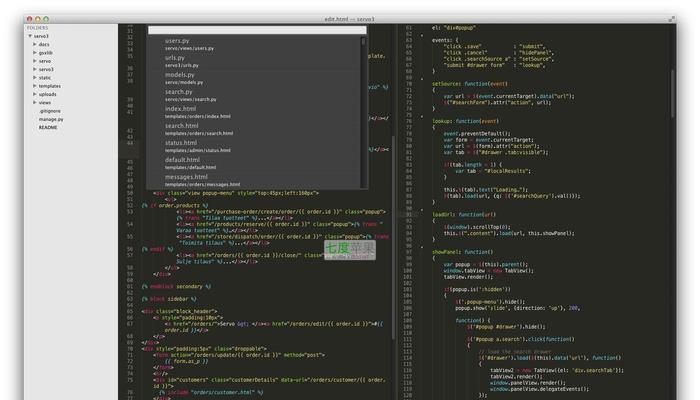Click the Goto Anything search input
Viewport: 700px width, 400px height.
point(257,30)
